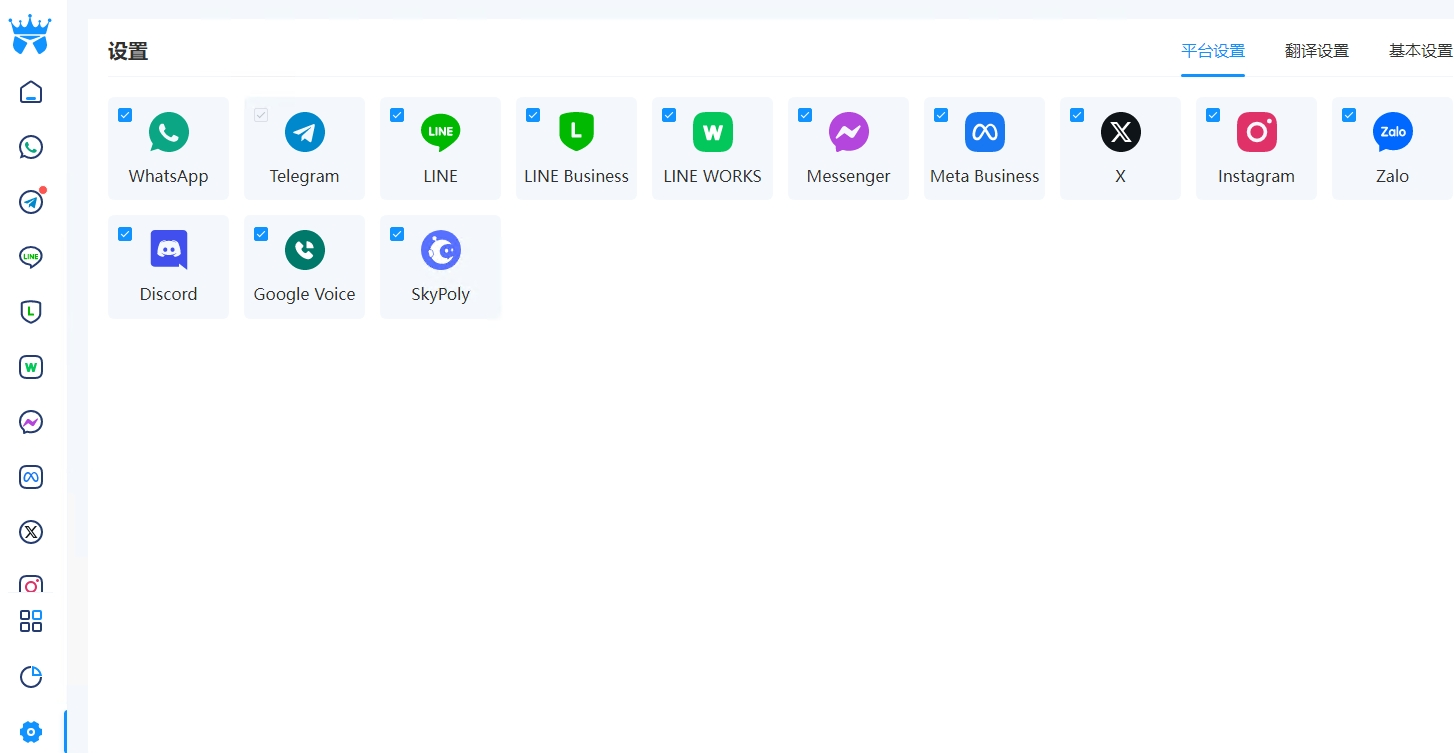Click the settings gear in sidebar

click(31, 732)
